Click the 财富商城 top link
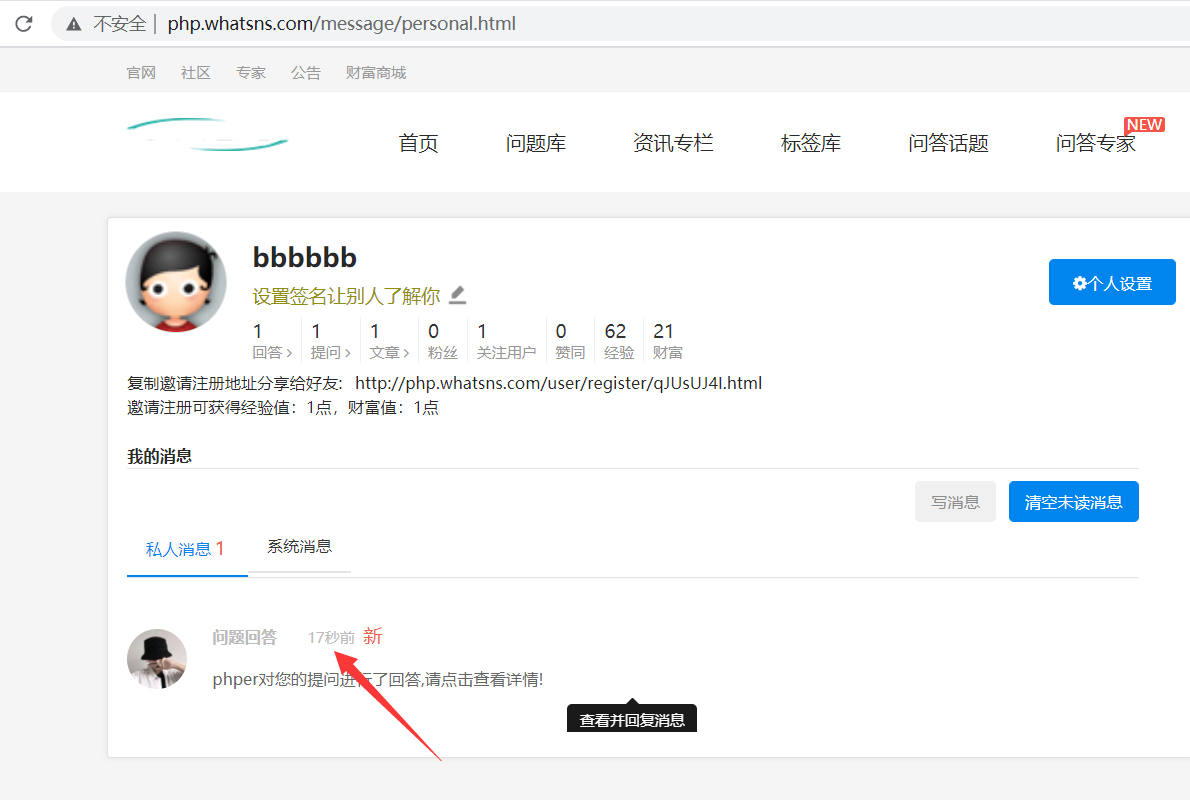The image size is (1190, 800). tap(375, 73)
